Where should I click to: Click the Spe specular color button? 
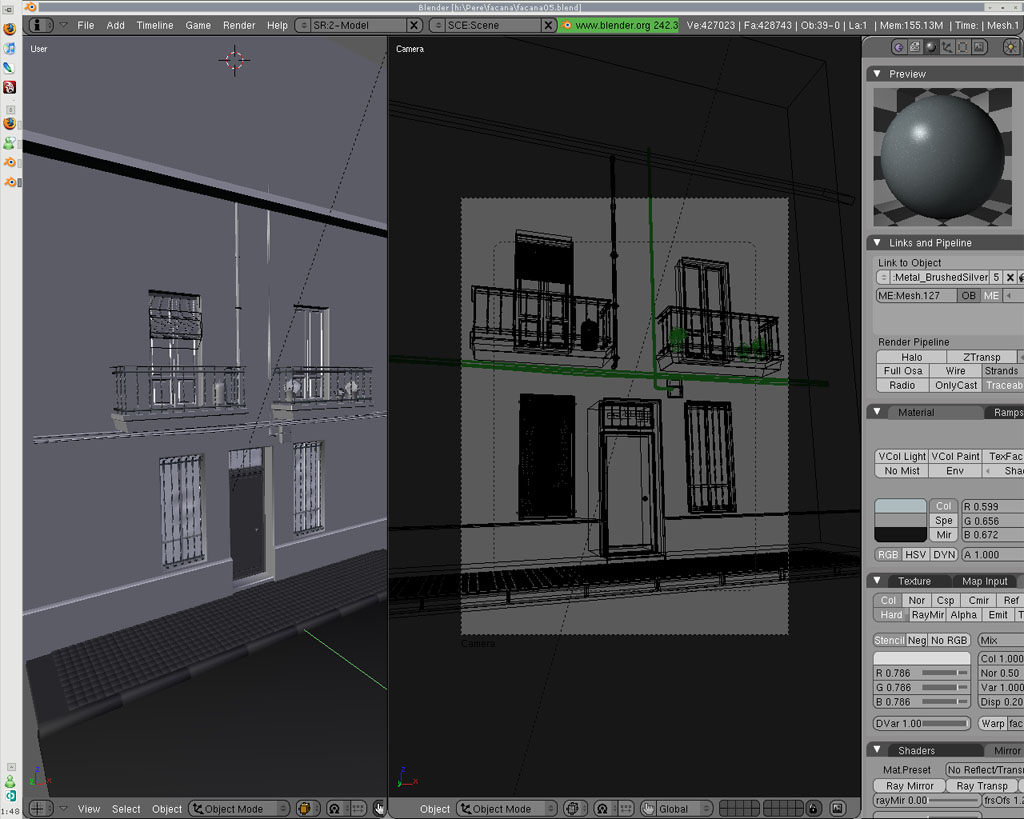pyautogui.click(x=944, y=521)
